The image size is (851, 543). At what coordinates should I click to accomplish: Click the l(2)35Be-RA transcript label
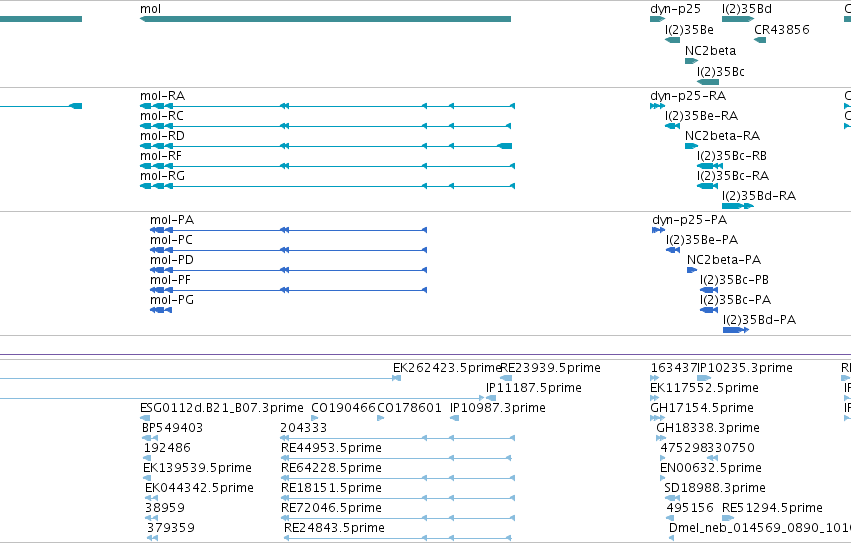point(702,116)
